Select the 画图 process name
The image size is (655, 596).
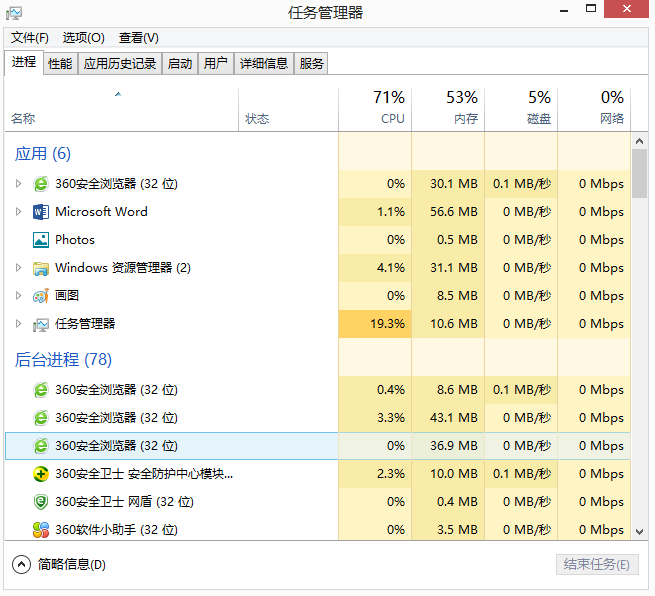67,296
